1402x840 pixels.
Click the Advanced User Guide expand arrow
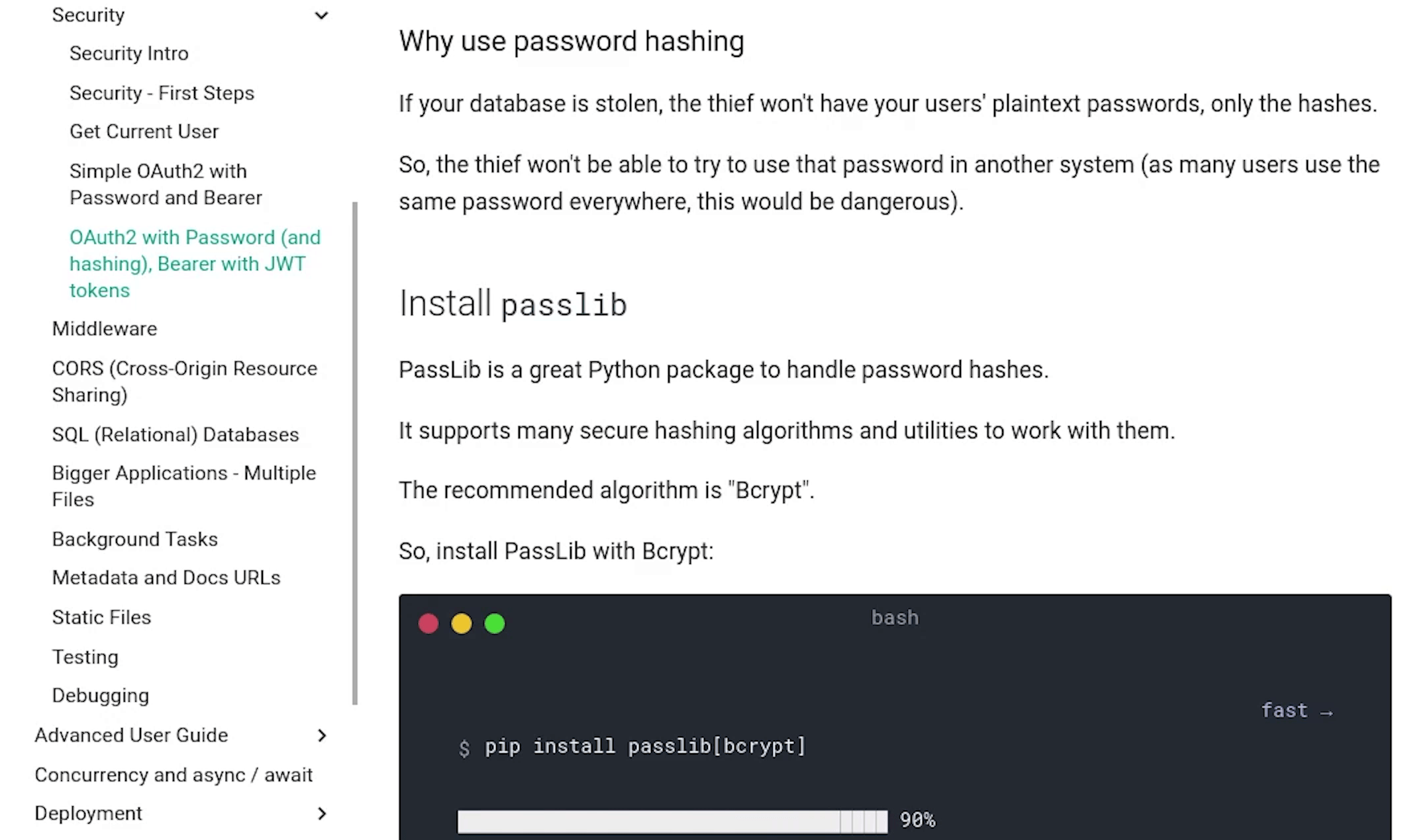tap(322, 734)
